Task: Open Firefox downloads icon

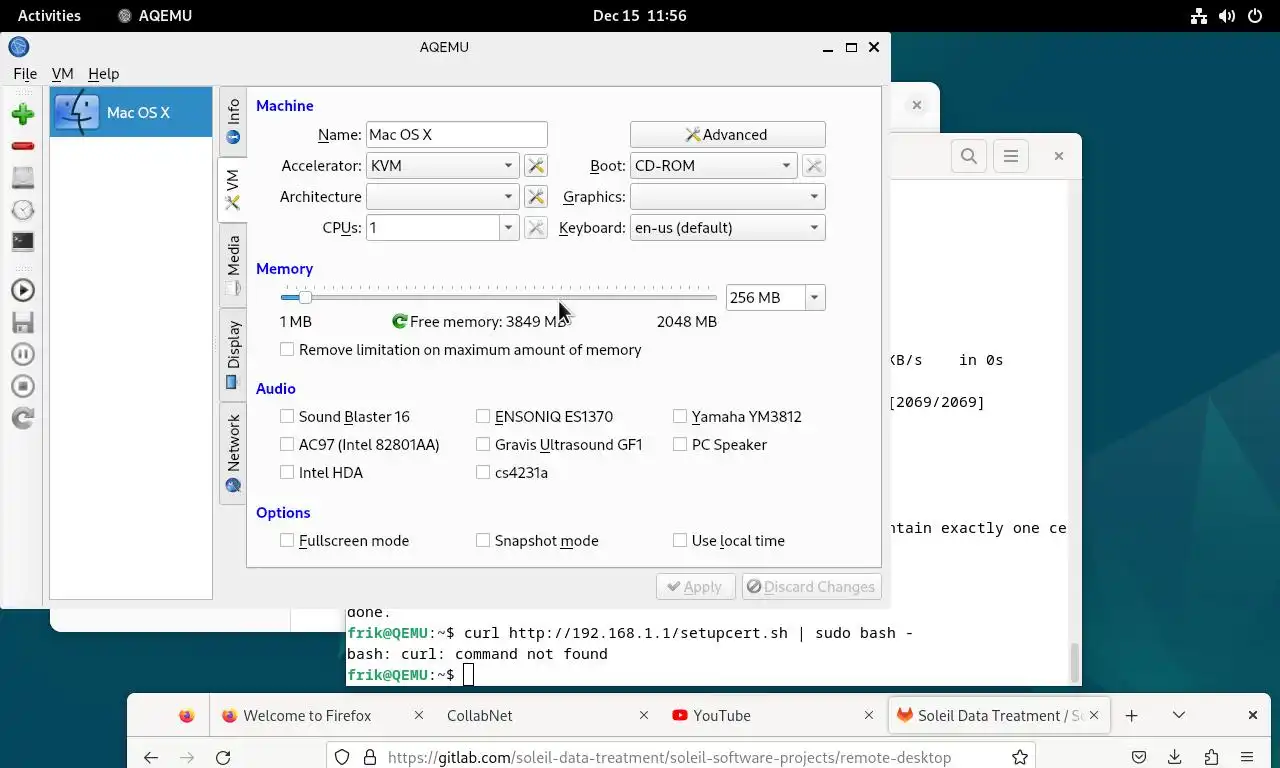Action: point(1175,757)
